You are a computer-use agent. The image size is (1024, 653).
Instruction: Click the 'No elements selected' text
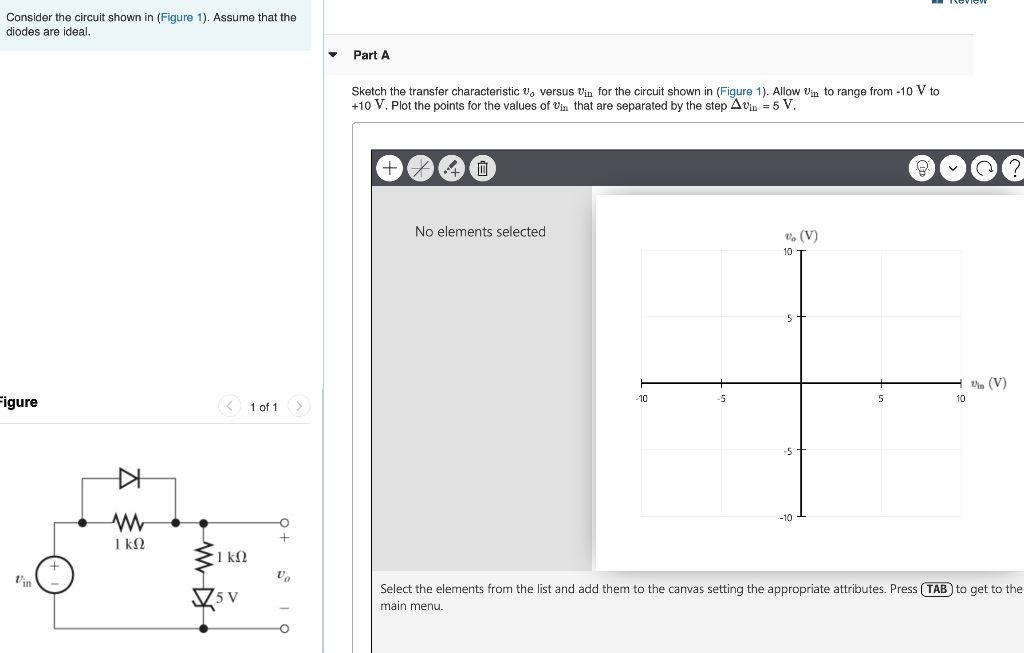tap(480, 232)
